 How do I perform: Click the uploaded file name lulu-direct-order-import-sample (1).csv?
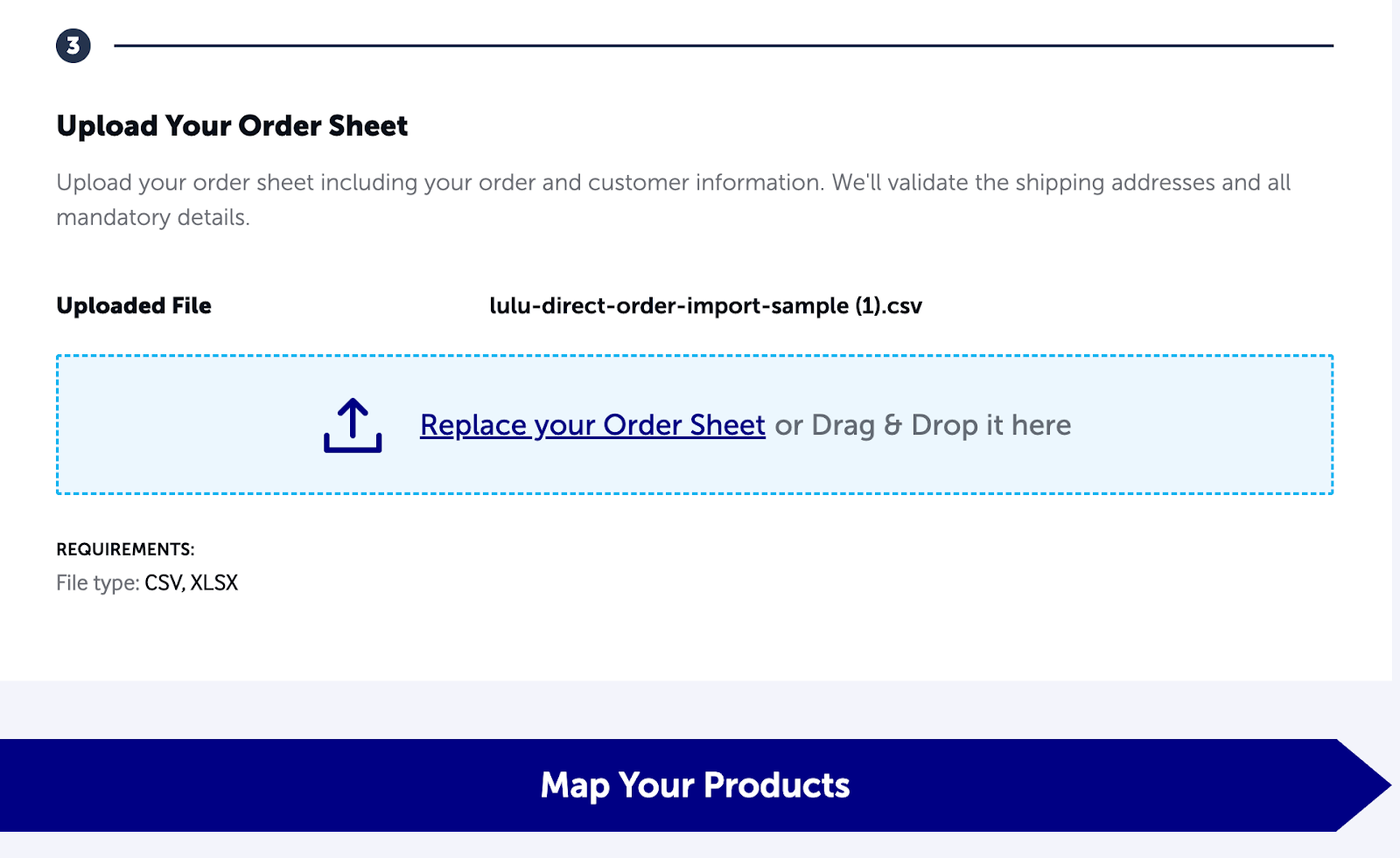click(707, 305)
